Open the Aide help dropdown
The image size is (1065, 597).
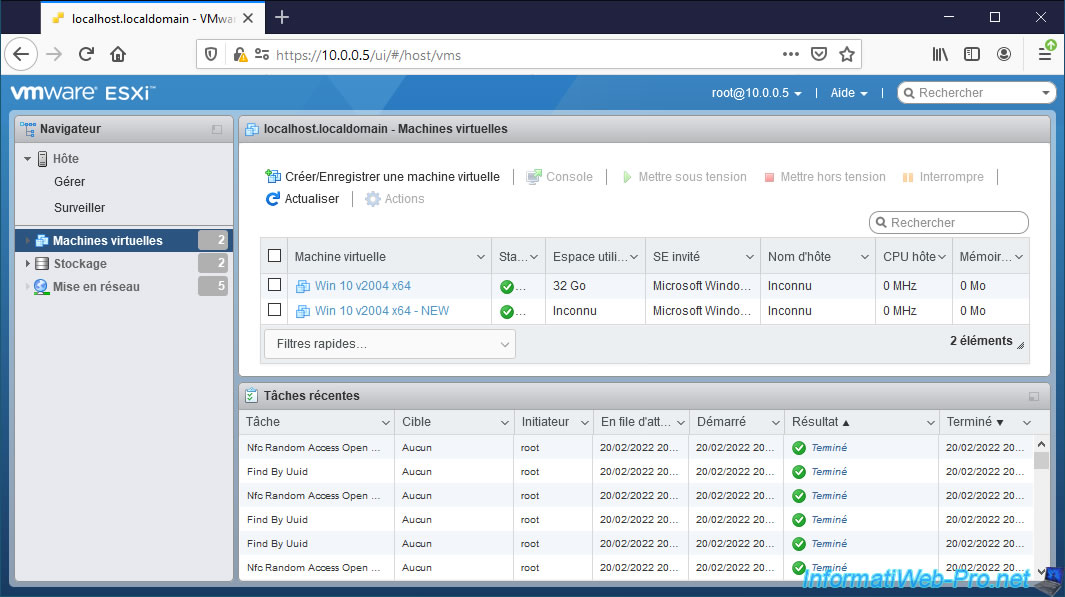pos(849,93)
